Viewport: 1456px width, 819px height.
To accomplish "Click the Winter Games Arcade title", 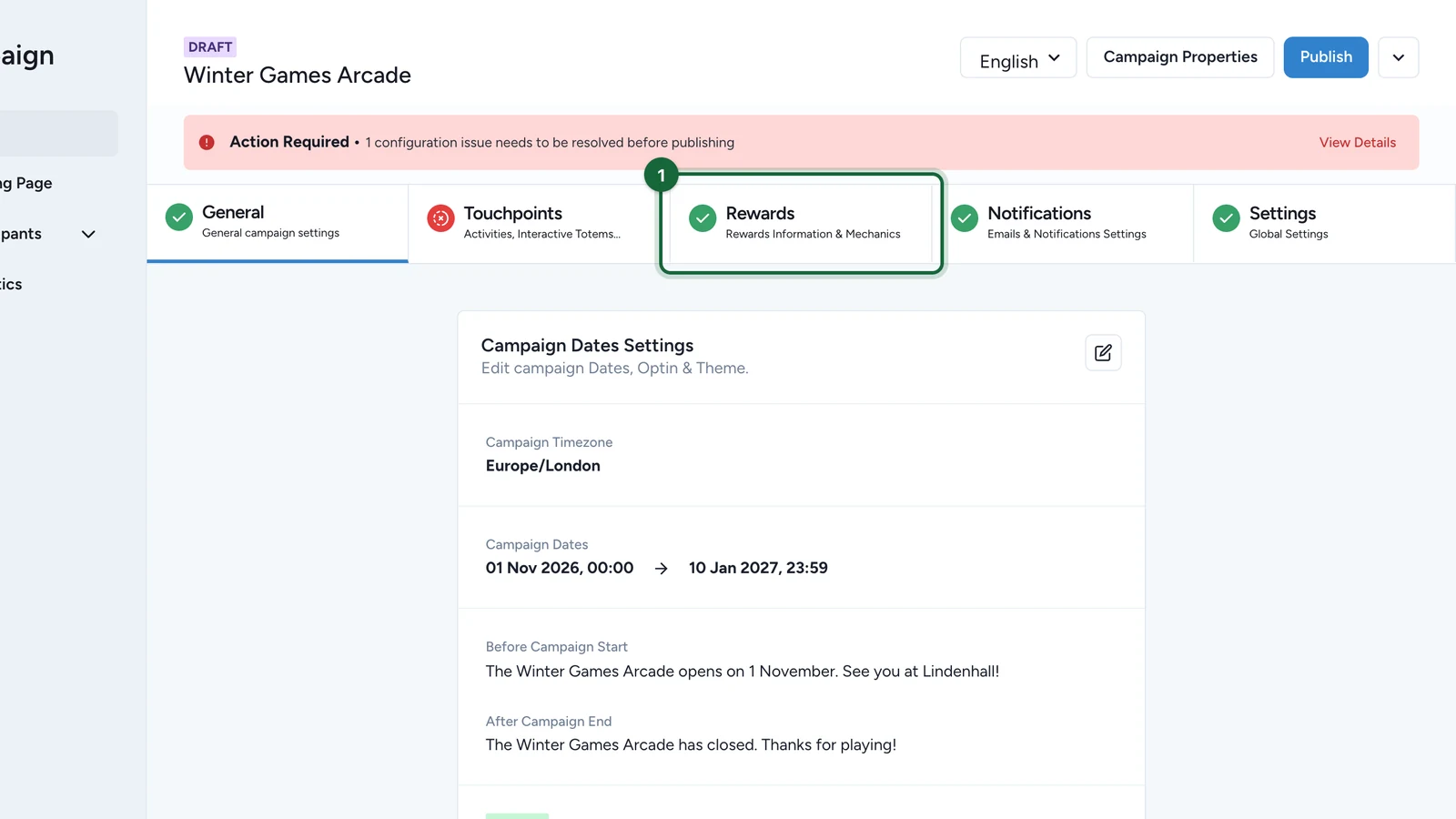I will 298,75.
